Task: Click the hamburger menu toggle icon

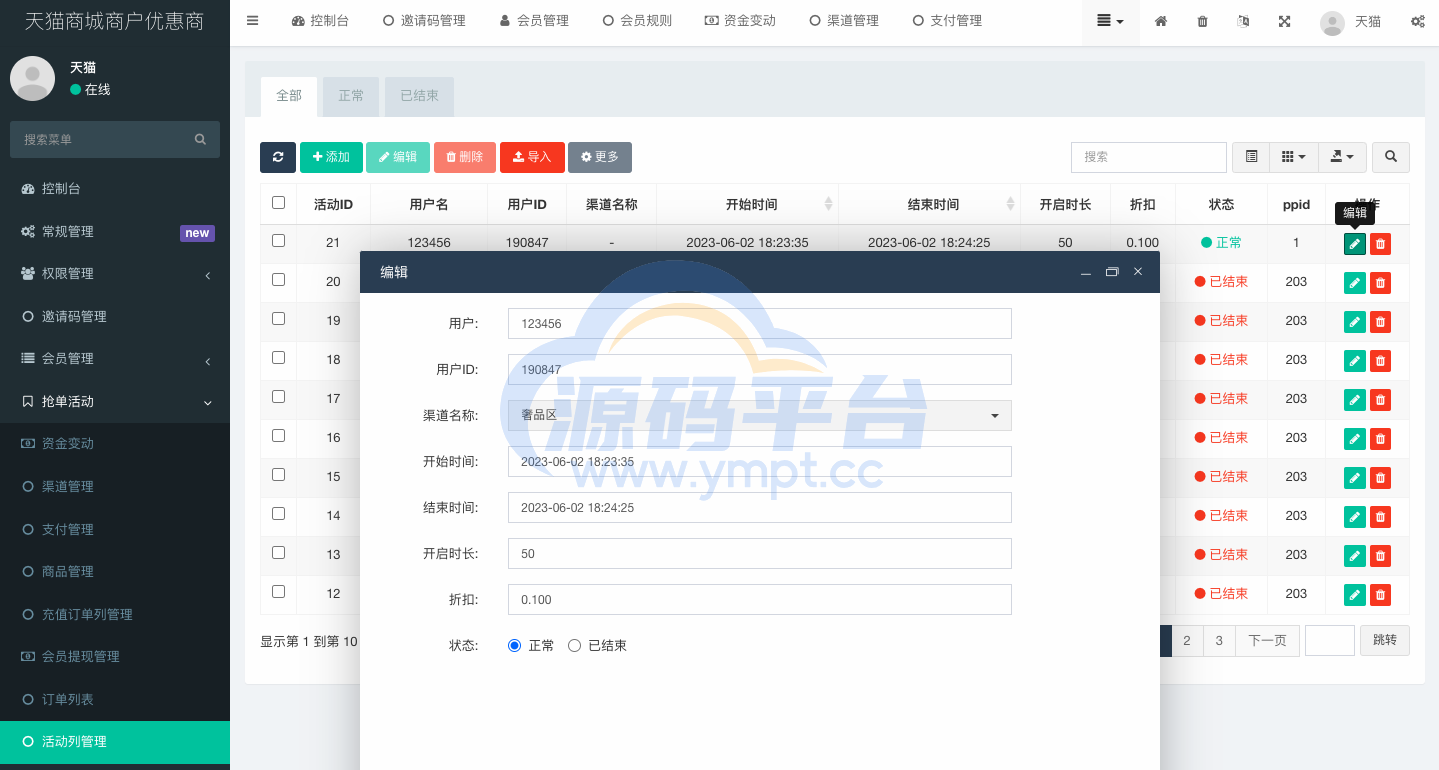Action: point(252,21)
